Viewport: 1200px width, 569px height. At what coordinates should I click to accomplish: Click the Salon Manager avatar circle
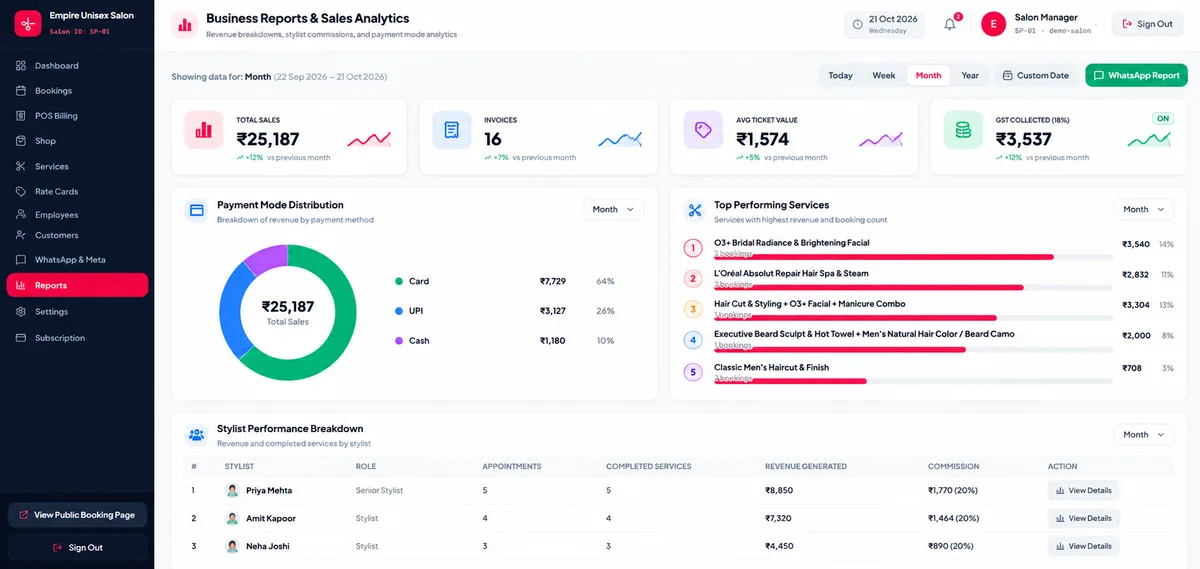click(993, 24)
